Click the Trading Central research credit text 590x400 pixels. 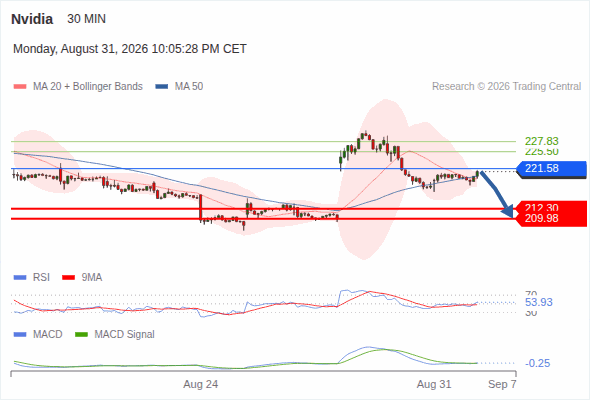pyautogui.click(x=506, y=87)
